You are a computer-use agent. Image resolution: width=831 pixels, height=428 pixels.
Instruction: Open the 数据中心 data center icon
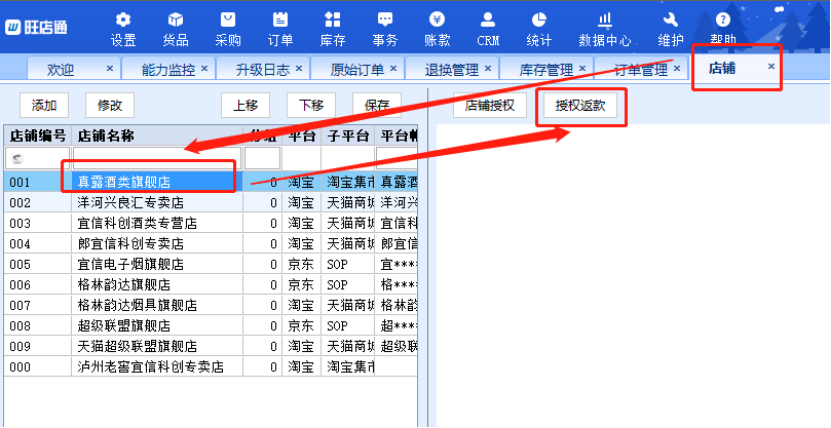coord(605,20)
